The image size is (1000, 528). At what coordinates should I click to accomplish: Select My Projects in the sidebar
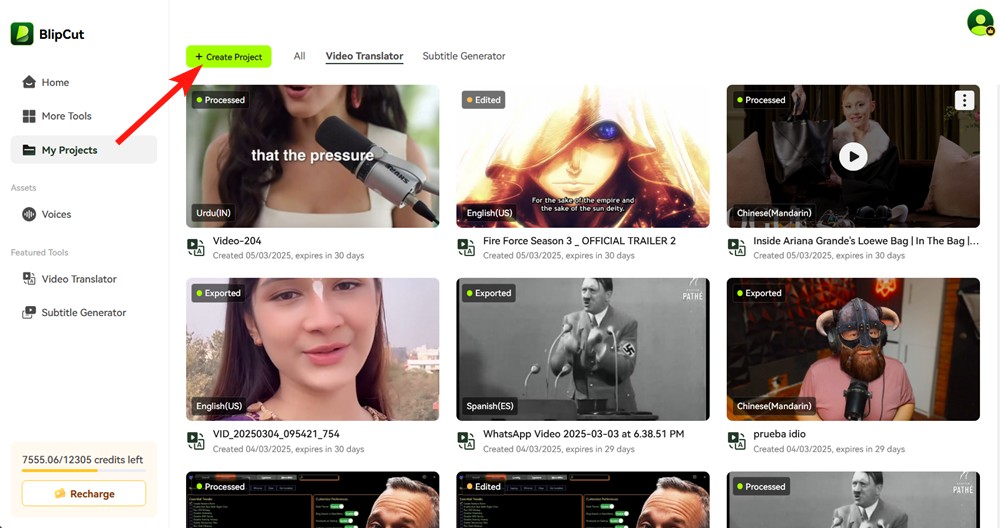click(84, 150)
